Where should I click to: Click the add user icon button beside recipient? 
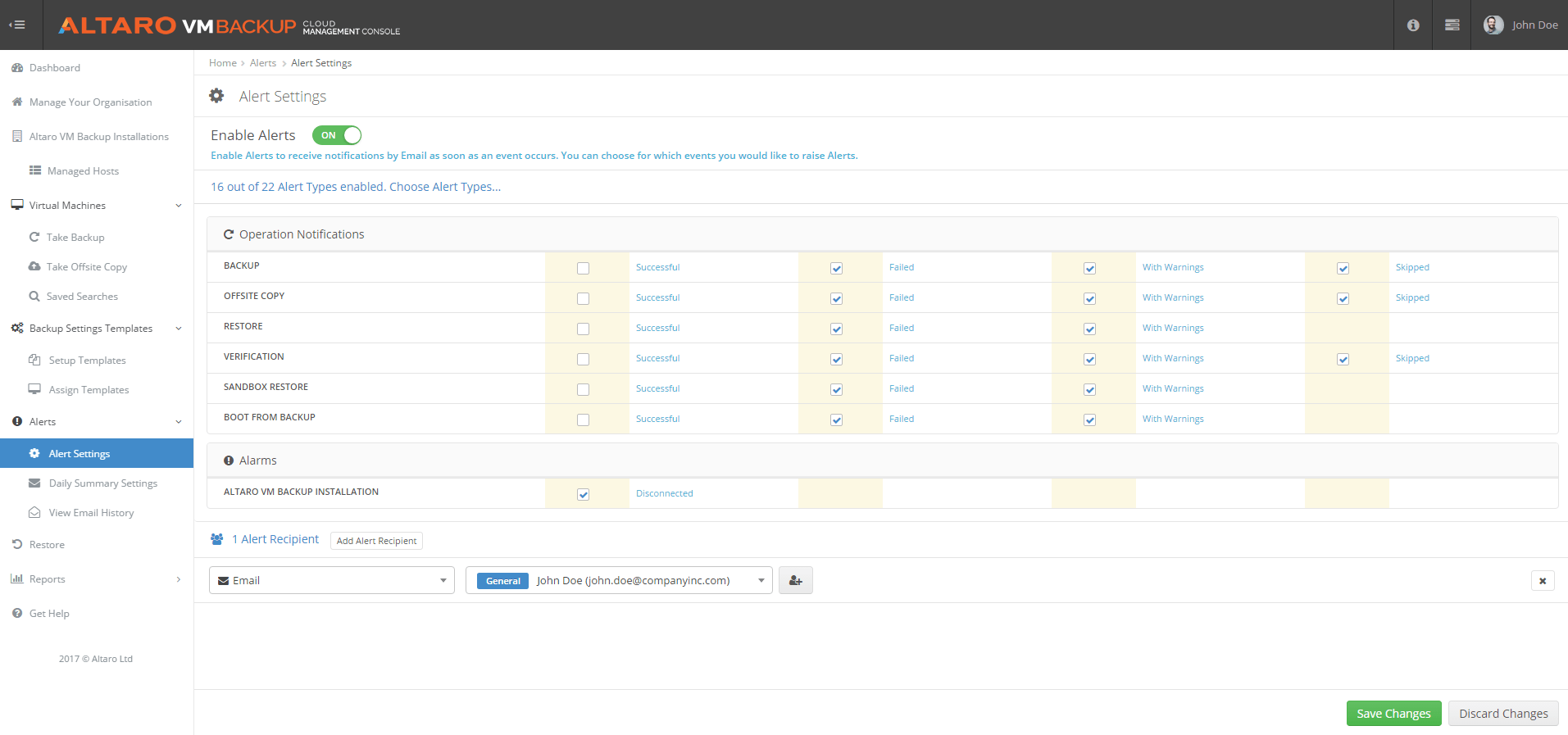coord(795,581)
